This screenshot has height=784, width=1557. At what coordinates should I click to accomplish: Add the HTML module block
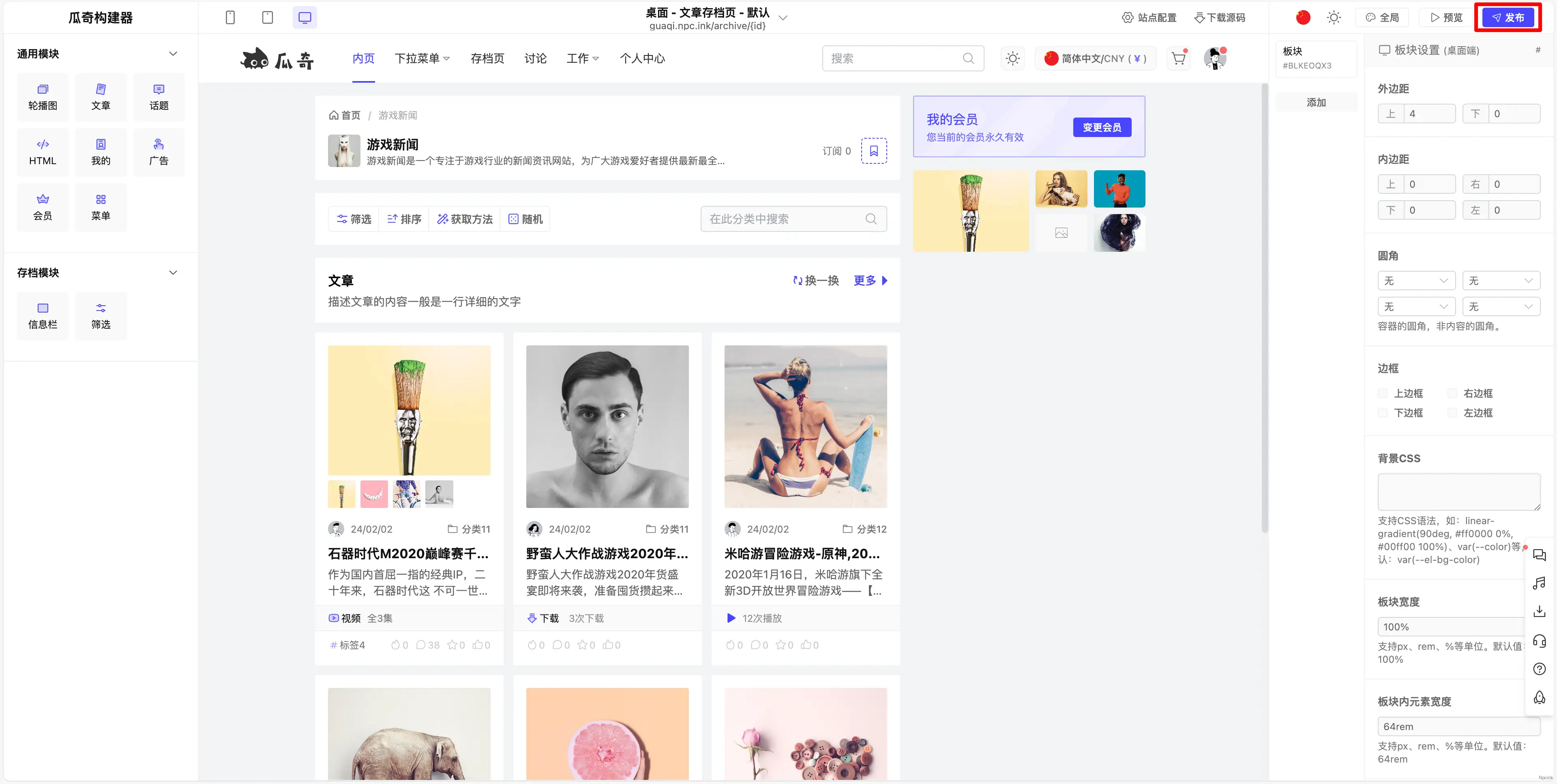pos(43,152)
